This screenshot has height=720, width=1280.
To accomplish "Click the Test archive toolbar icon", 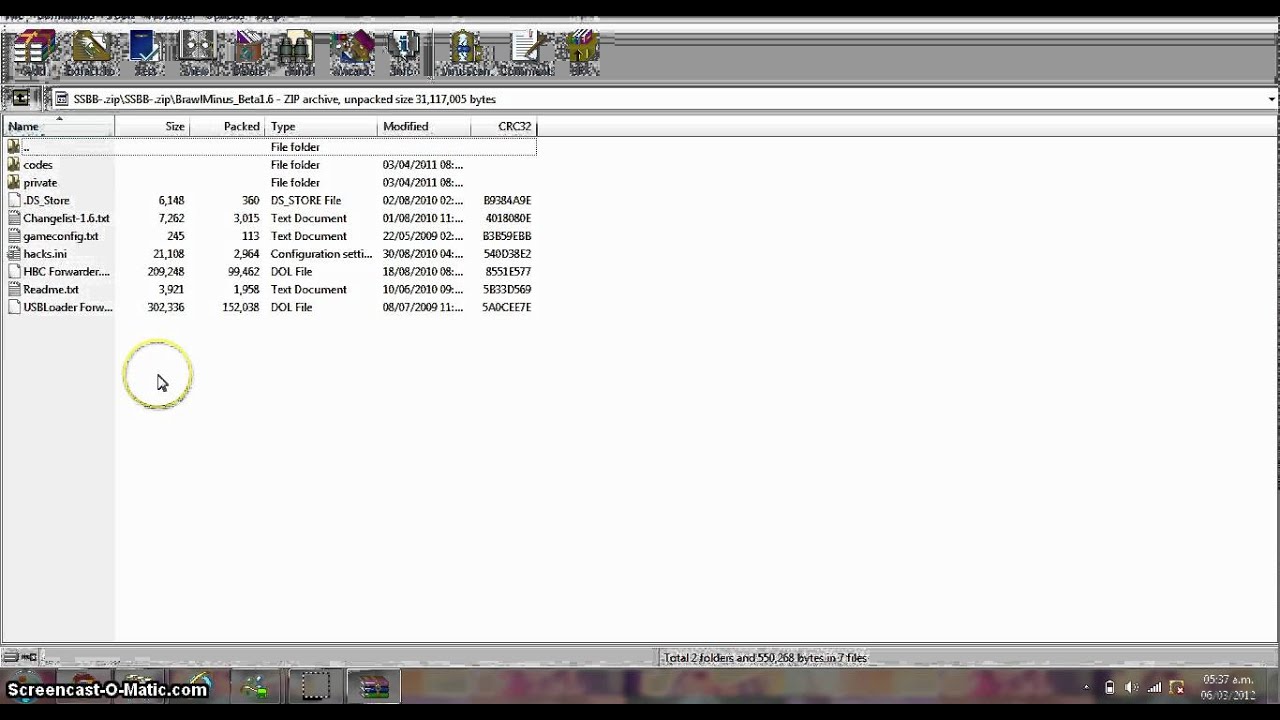I will click(x=146, y=52).
